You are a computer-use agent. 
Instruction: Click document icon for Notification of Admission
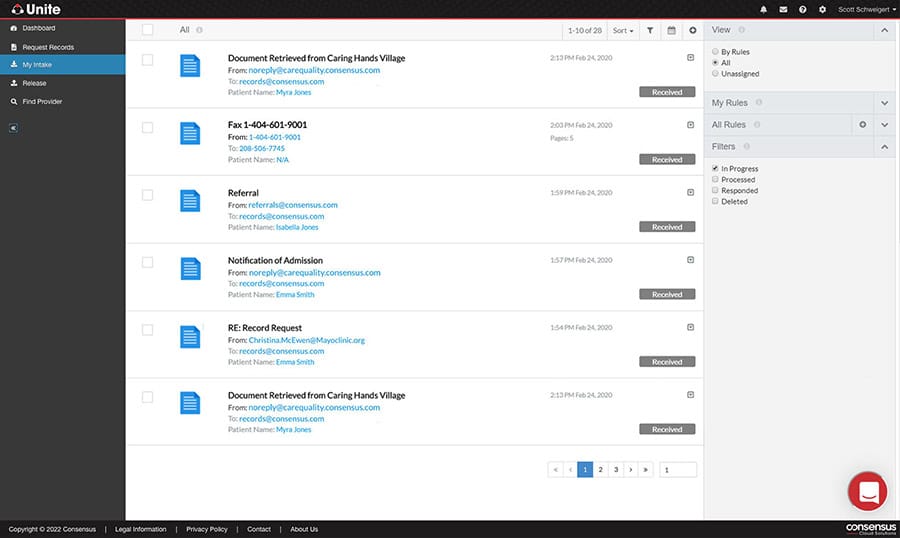190,268
